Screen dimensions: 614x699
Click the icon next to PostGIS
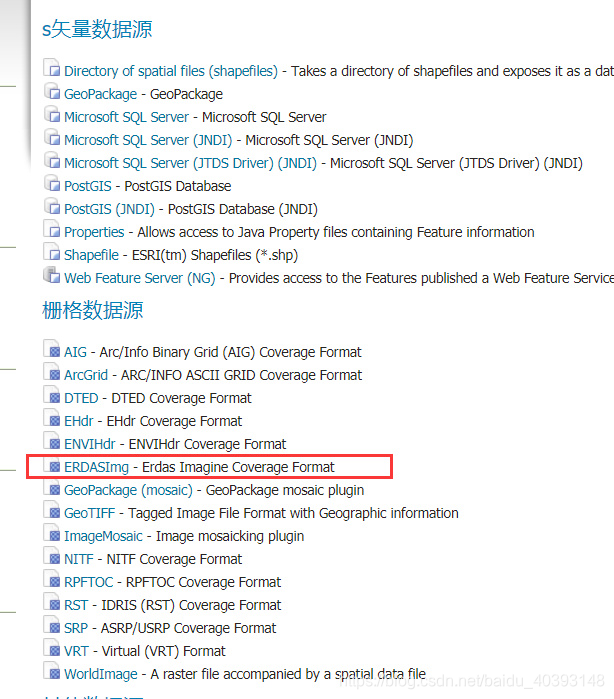tap(52, 183)
